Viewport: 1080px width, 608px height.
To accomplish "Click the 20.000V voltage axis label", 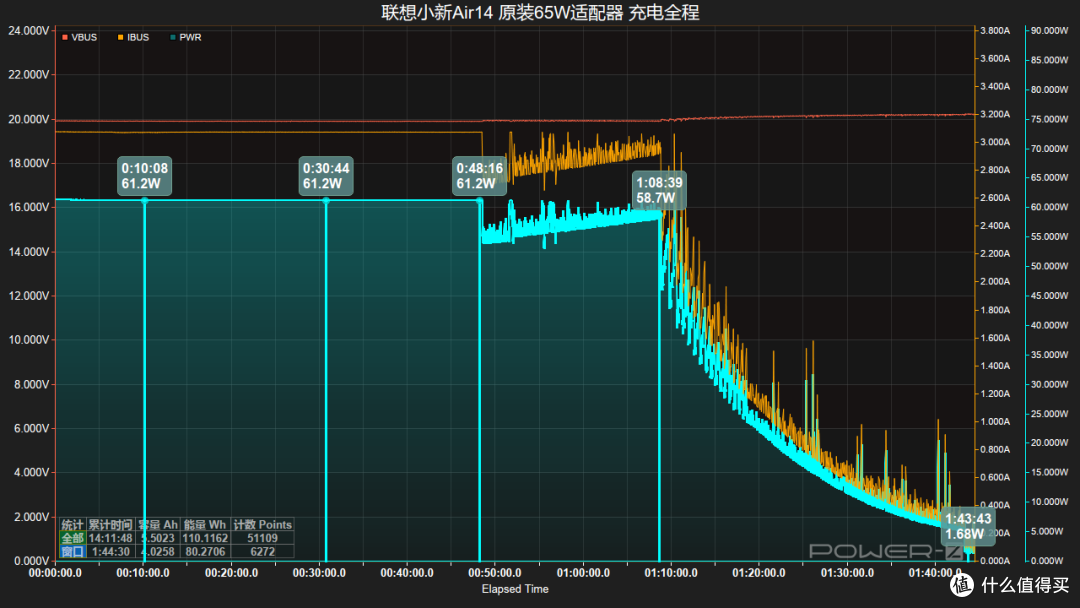I will click(x=29, y=119).
